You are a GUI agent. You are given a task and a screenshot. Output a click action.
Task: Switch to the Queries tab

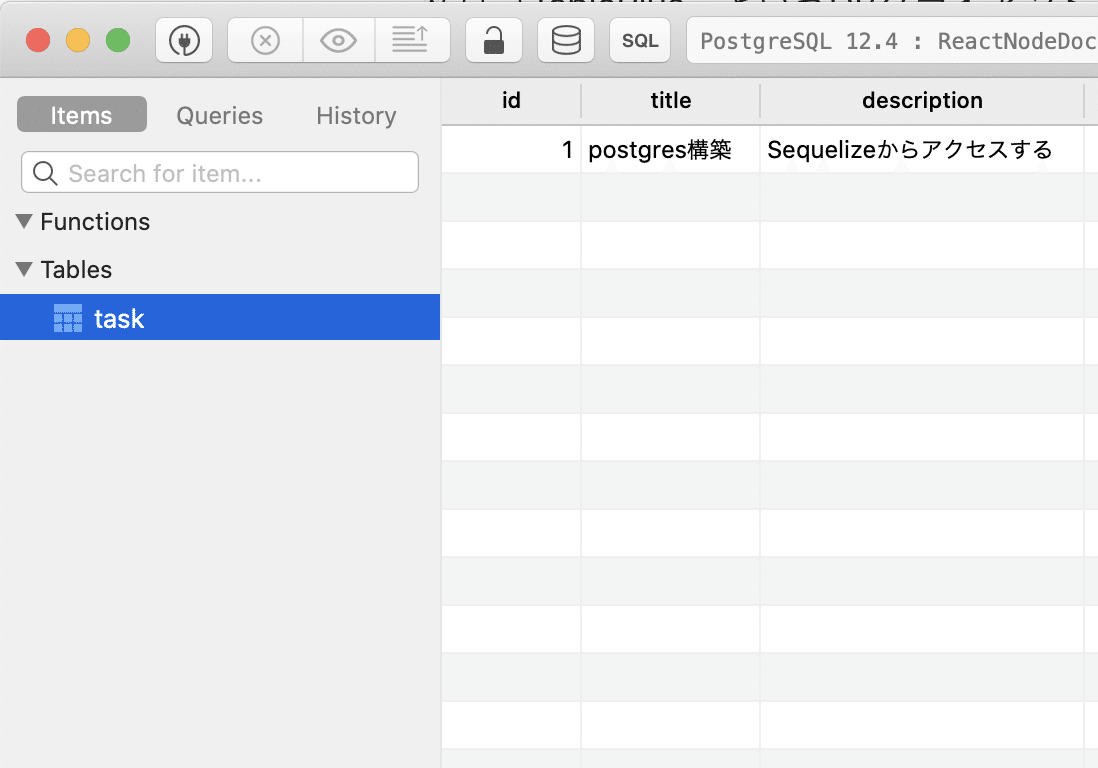tap(219, 115)
